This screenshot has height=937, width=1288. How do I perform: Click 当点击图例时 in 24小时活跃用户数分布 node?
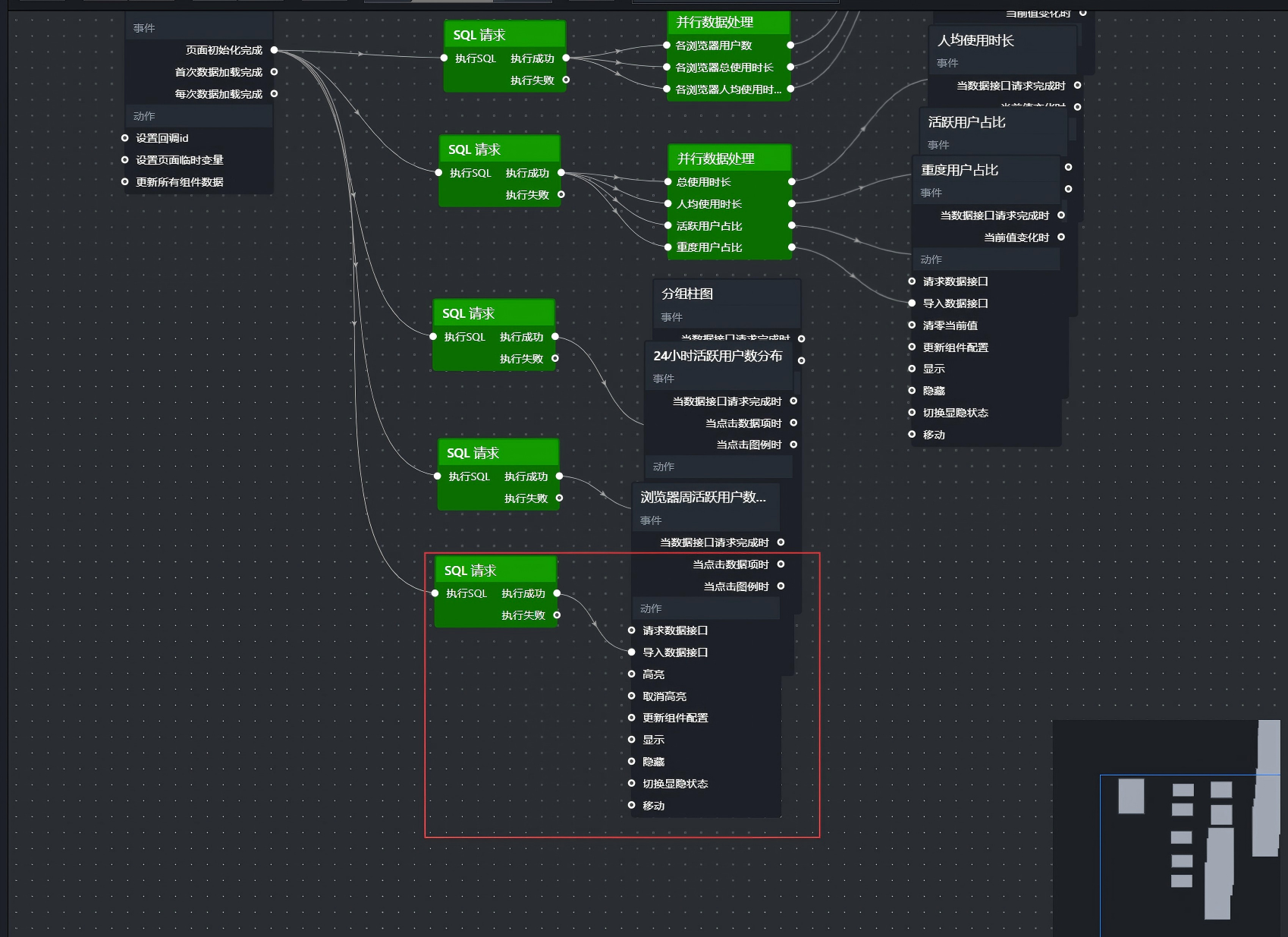coord(749,445)
